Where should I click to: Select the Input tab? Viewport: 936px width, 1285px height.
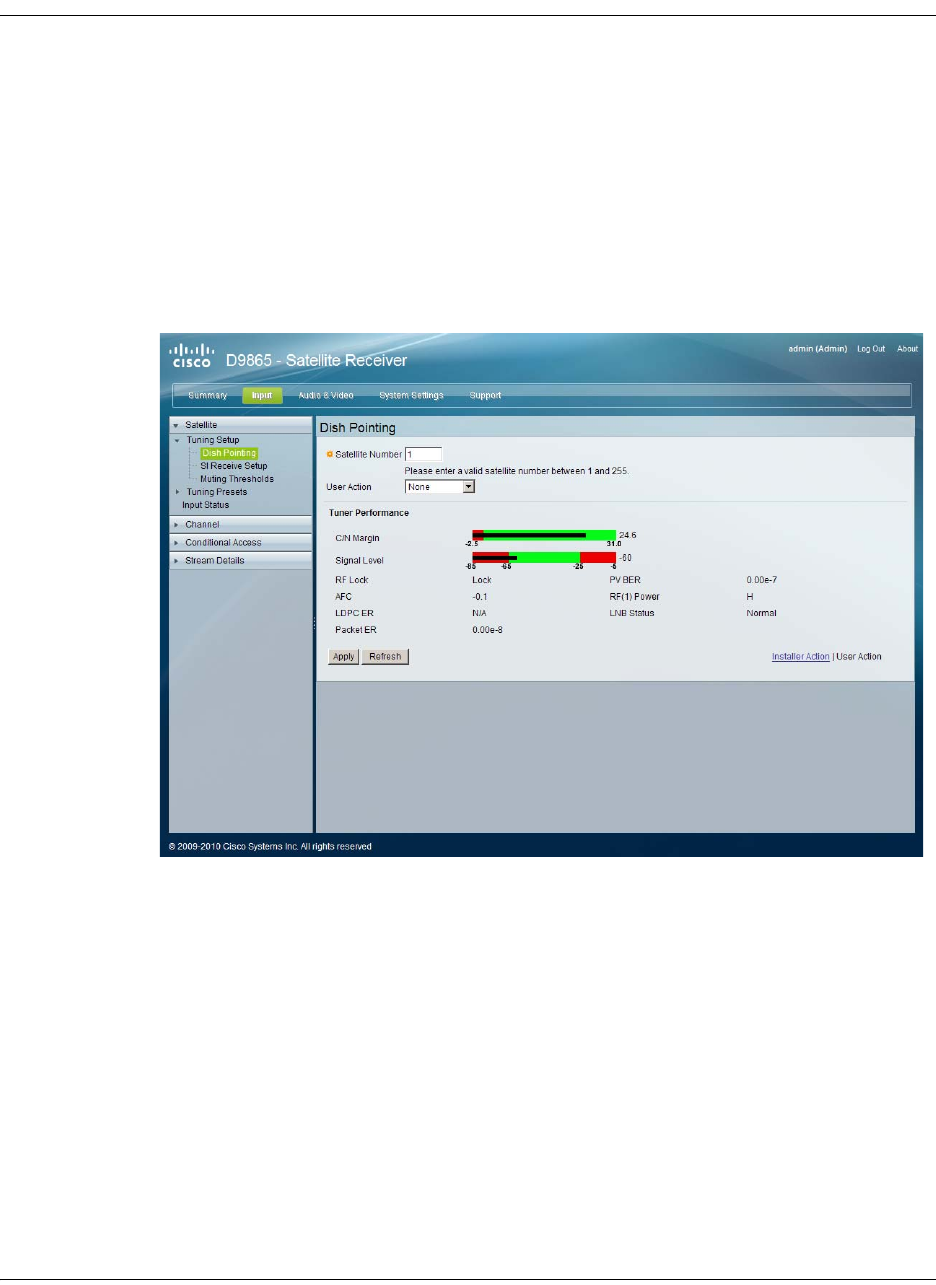[262, 395]
